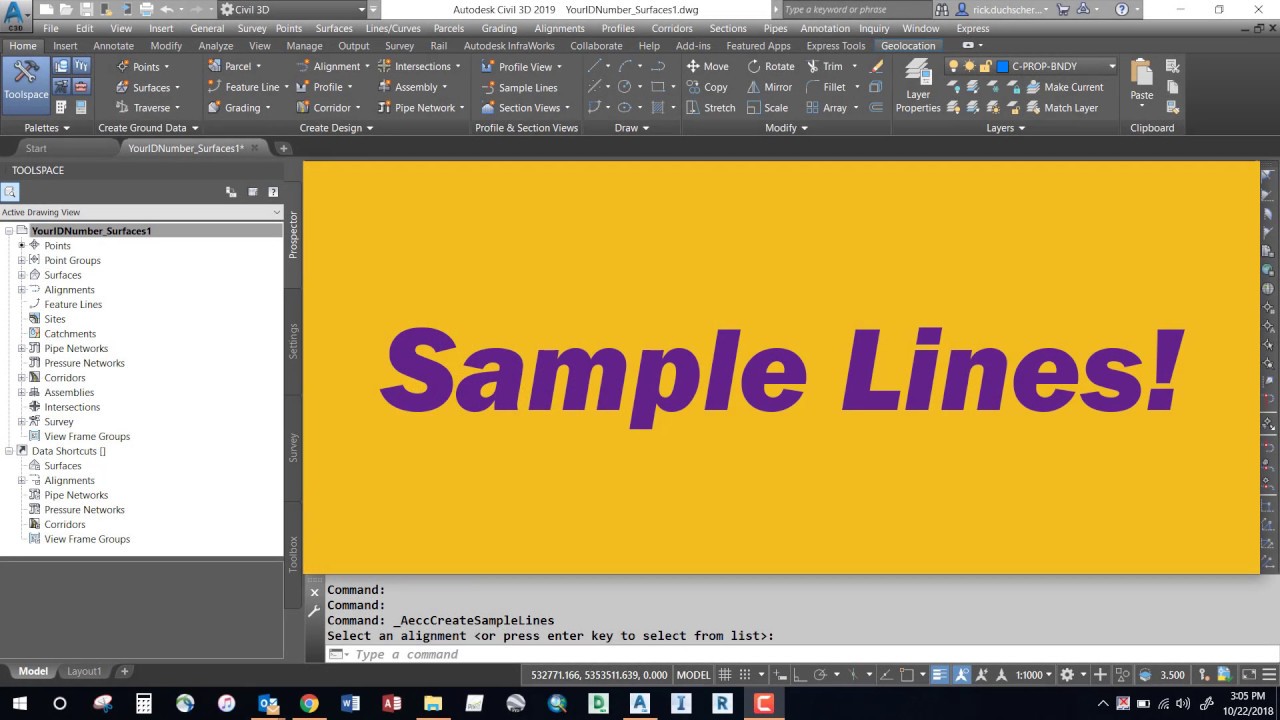Click the Start file tab
1280x720 pixels.
tap(36, 148)
